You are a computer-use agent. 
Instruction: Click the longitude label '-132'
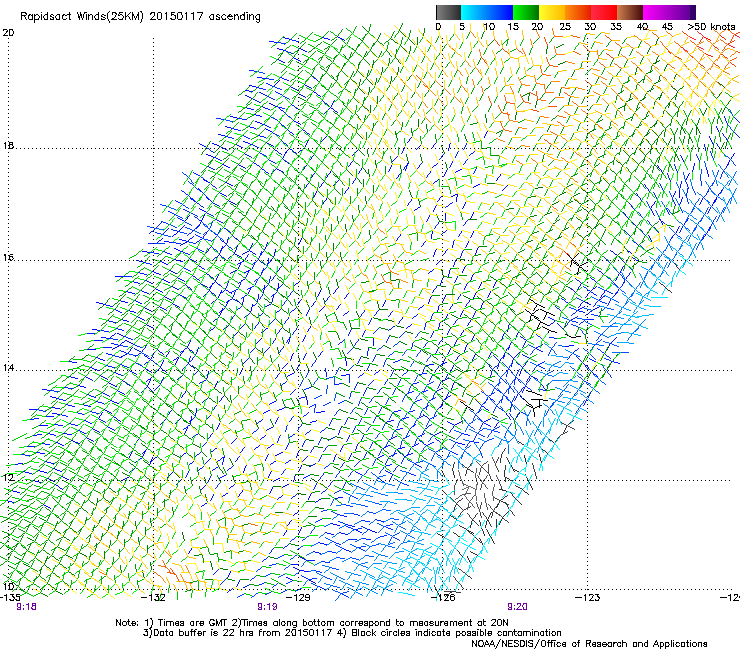click(154, 598)
